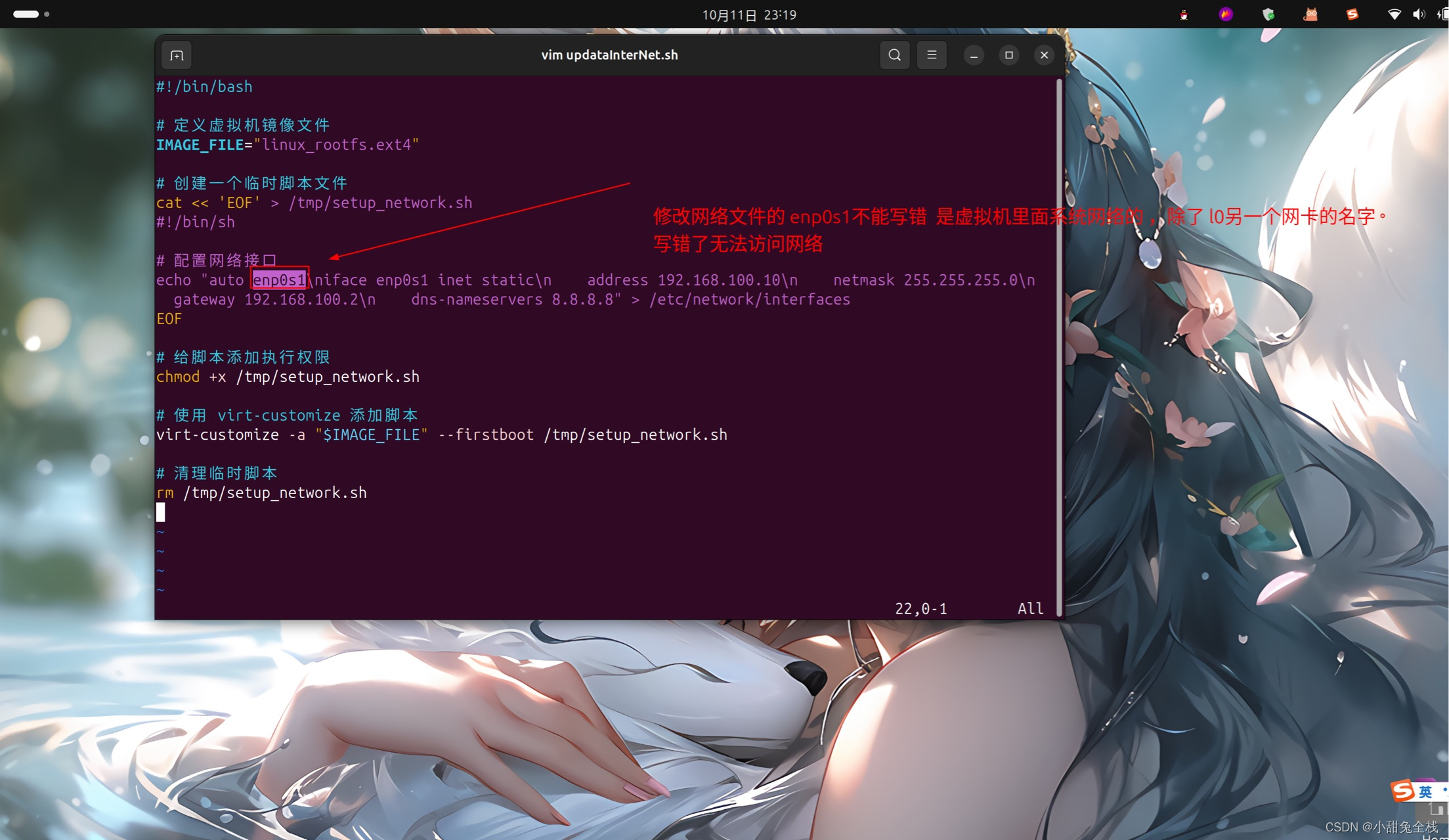Click the standalone EOF line
This screenshot has width=1449, height=840.
(169, 319)
